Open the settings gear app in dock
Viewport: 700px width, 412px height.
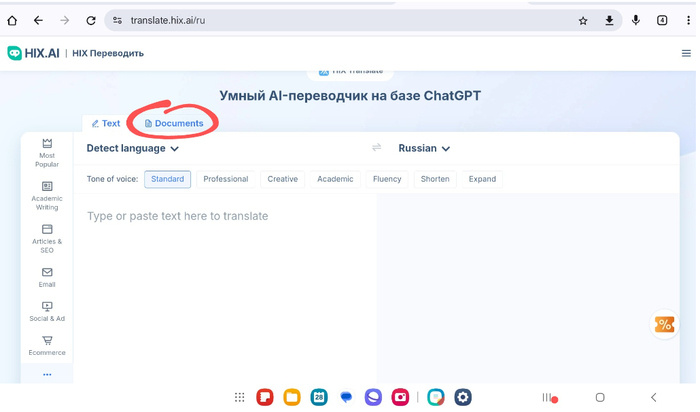click(x=463, y=397)
